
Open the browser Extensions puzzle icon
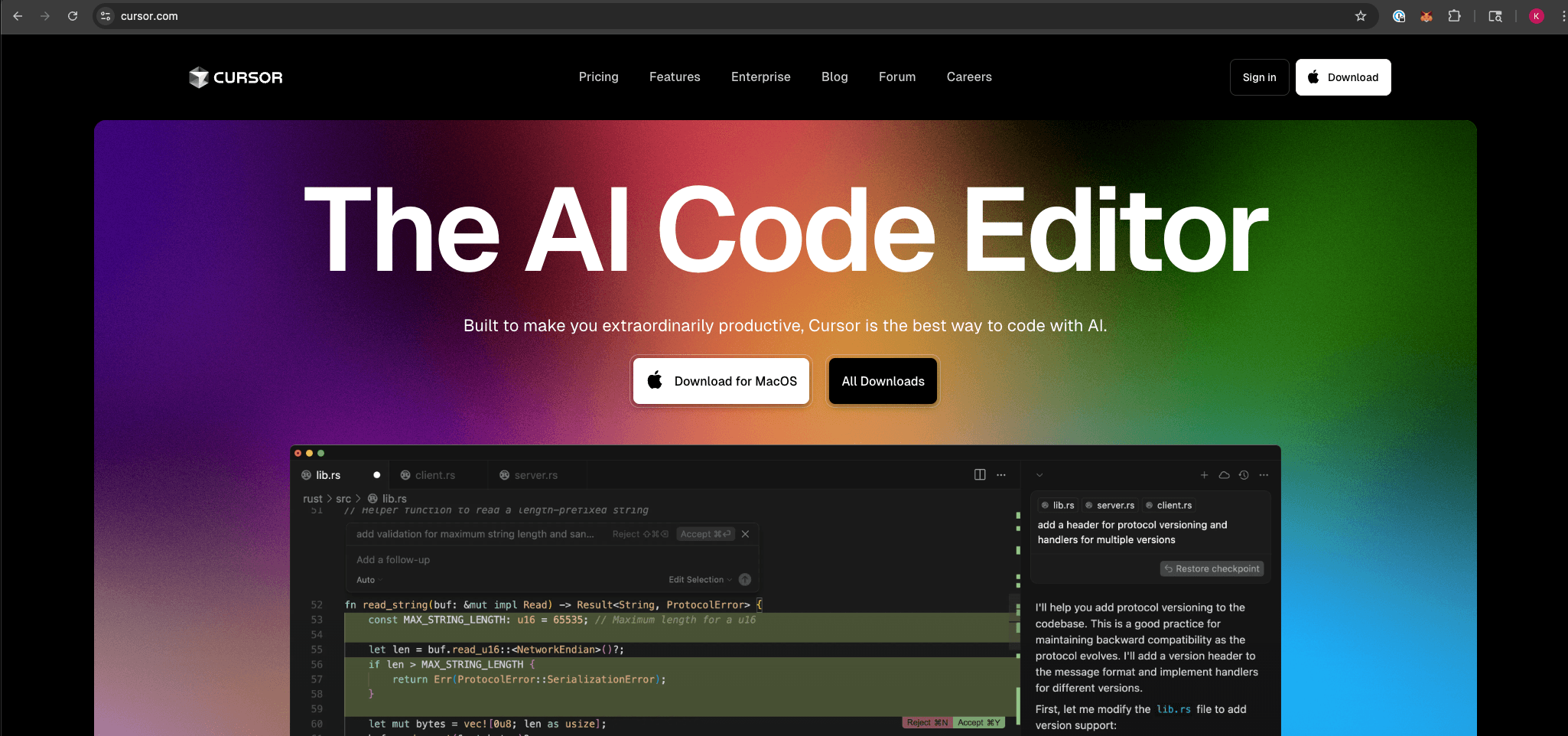[x=1454, y=16]
